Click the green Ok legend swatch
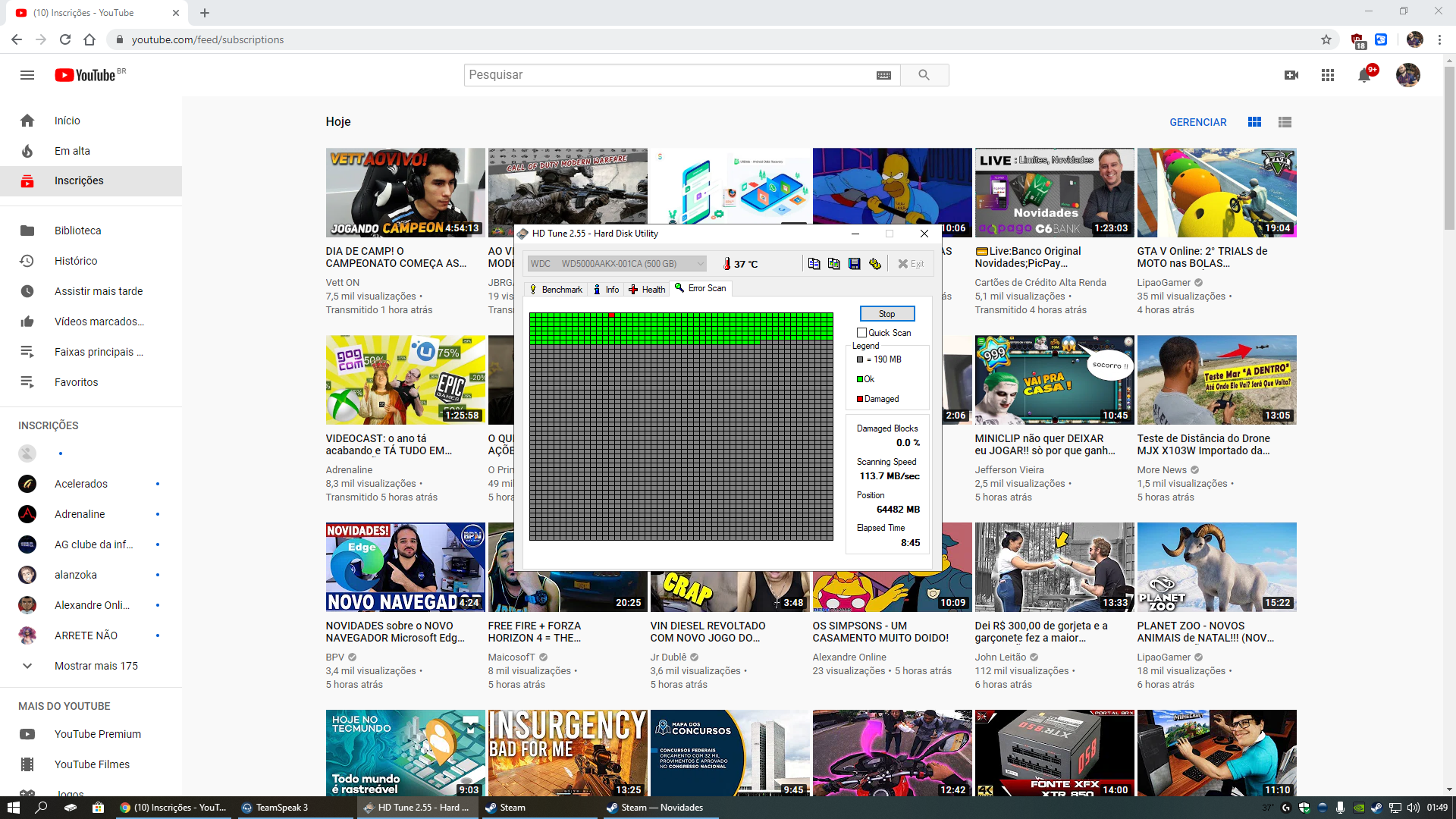Image resolution: width=1456 pixels, height=819 pixels. coord(860,379)
